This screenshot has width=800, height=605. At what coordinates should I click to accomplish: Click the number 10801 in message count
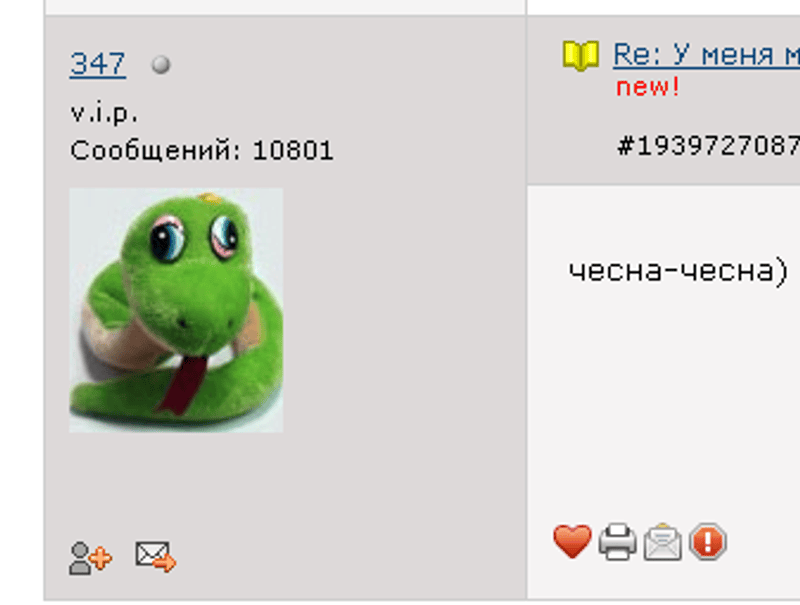[293, 150]
